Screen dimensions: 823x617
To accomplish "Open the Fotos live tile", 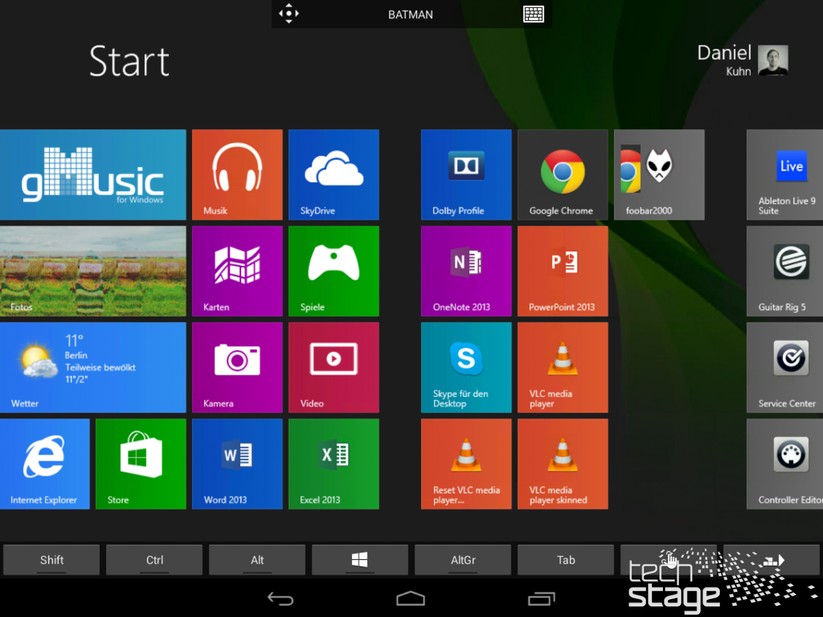I will (93, 271).
